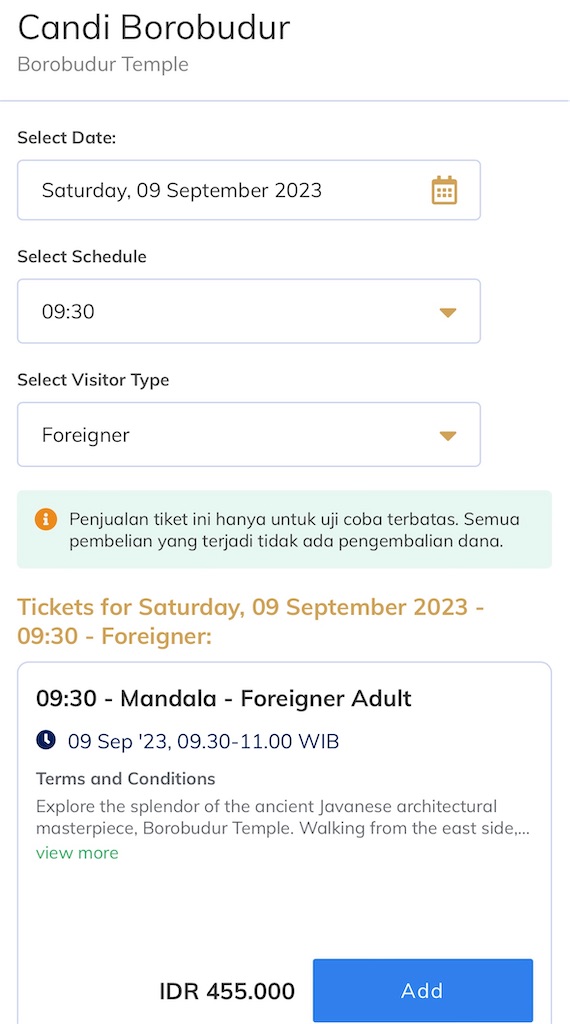Click the 09 Sep '23, 09.30-11.00 WIB time text

tap(204, 741)
